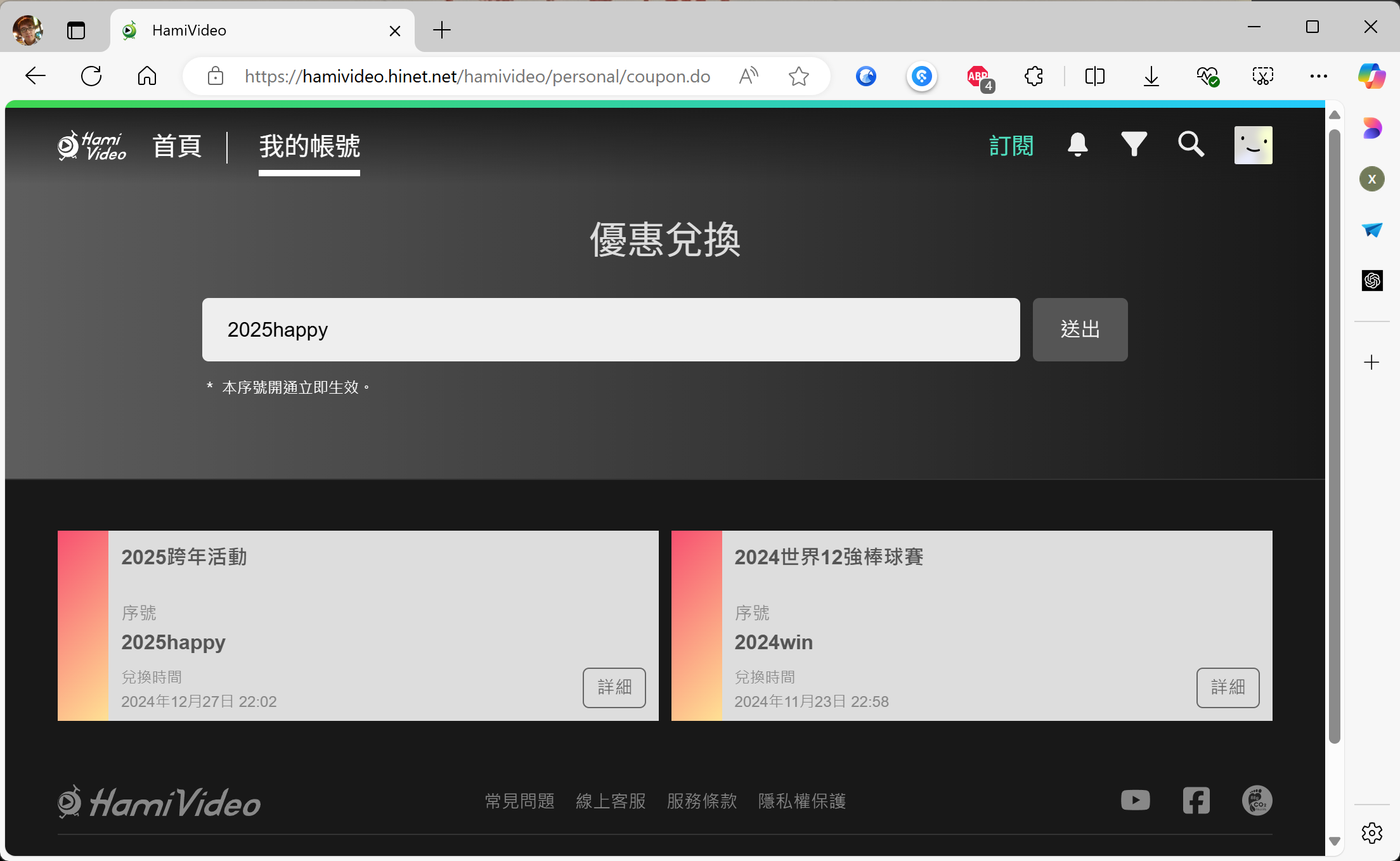The width and height of the screenshot is (1400, 861).
Task: Open the user avatar profile menu
Action: [x=1253, y=145]
